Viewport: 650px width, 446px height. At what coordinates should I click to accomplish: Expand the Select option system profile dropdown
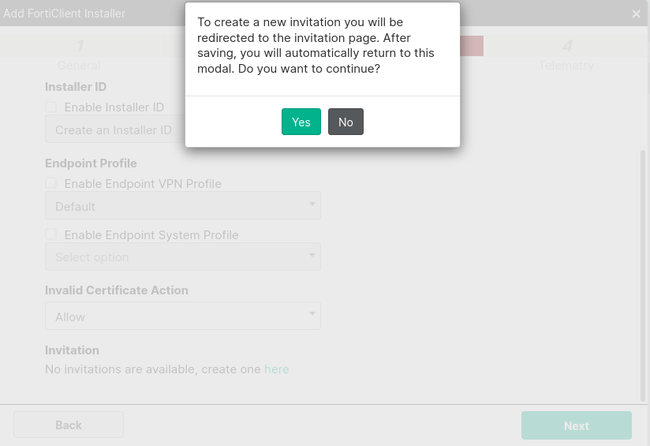click(182, 257)
